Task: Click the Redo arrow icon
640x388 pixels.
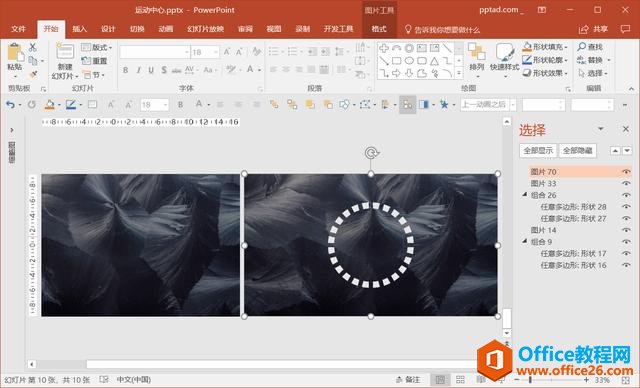Action: (x=31, y=105)
